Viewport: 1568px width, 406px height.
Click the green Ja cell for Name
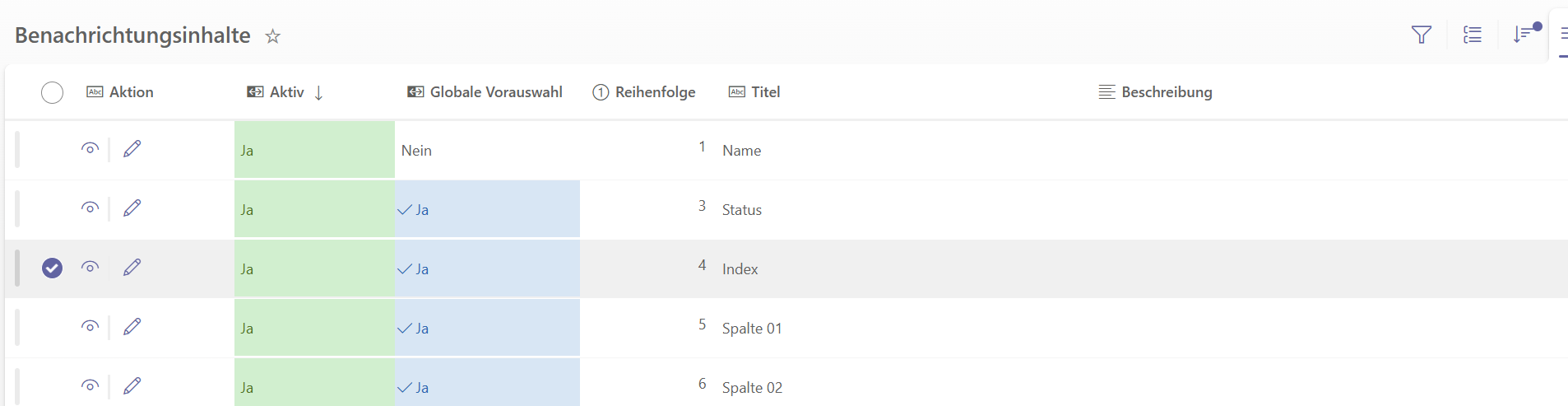coord(314,150)
